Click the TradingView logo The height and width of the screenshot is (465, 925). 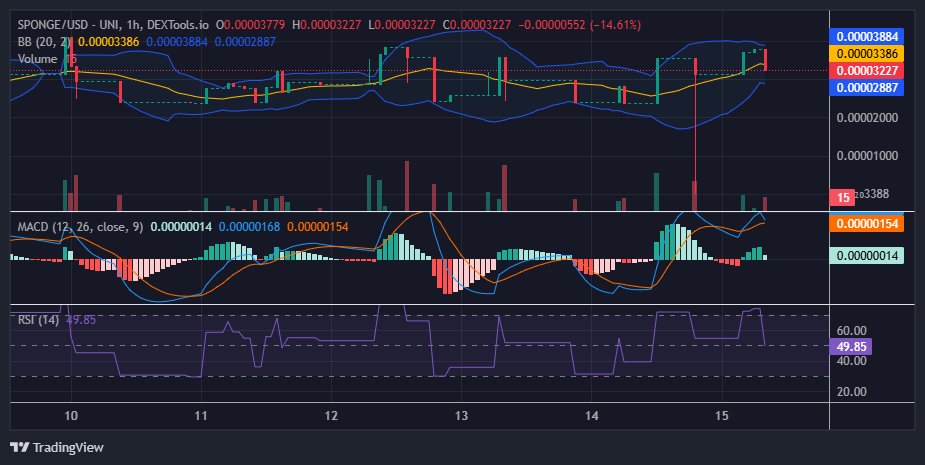point(57,447)
